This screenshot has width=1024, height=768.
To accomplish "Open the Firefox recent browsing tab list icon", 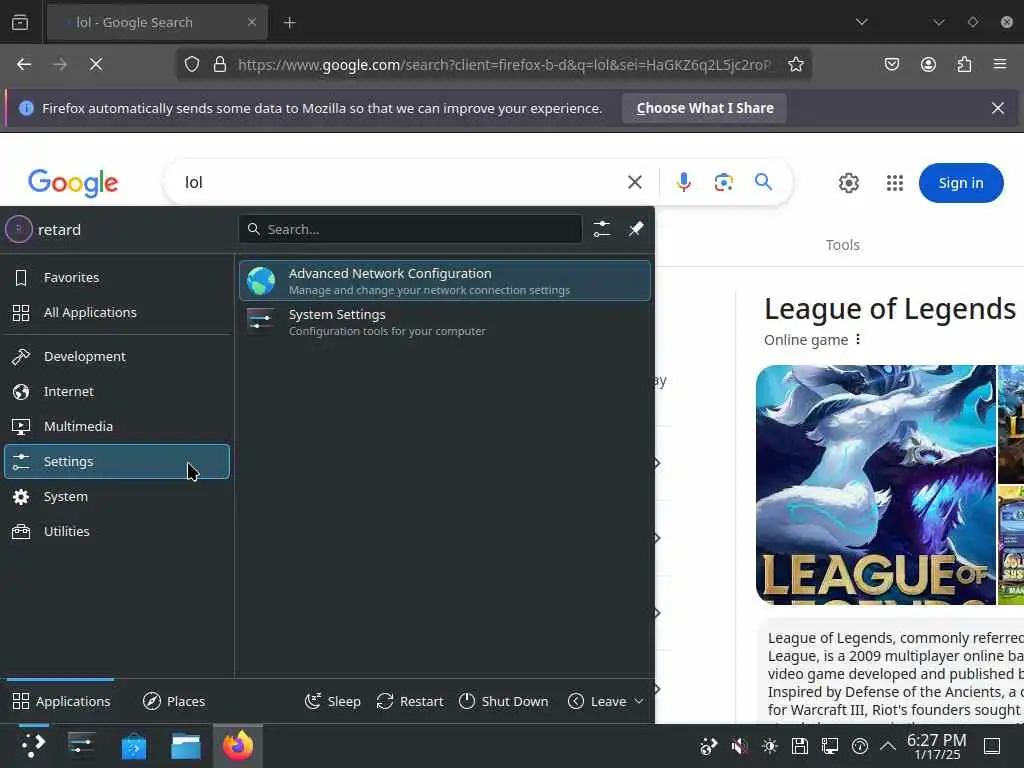I will coord(20,22).
